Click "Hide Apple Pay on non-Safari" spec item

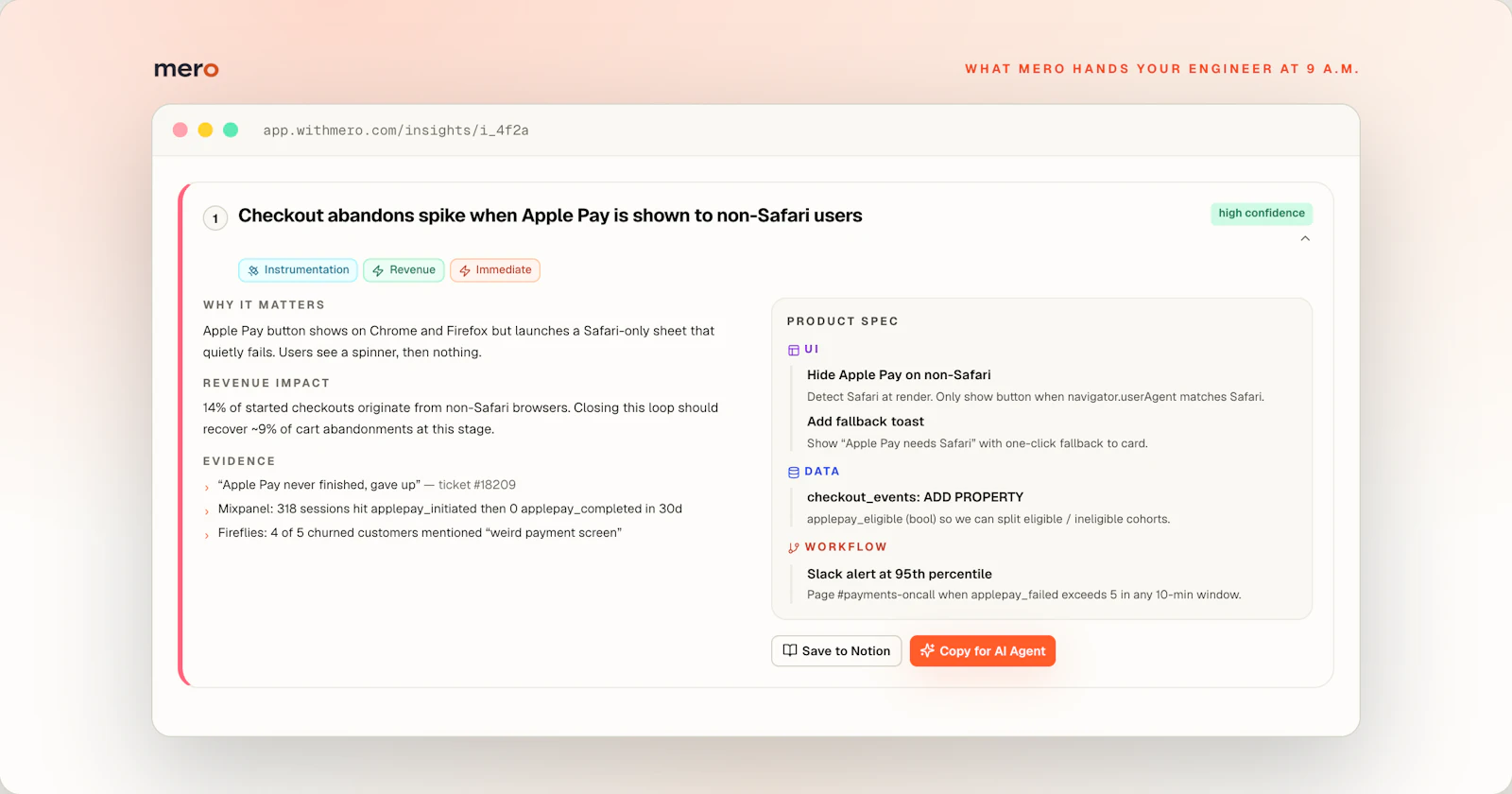[899, 375]
